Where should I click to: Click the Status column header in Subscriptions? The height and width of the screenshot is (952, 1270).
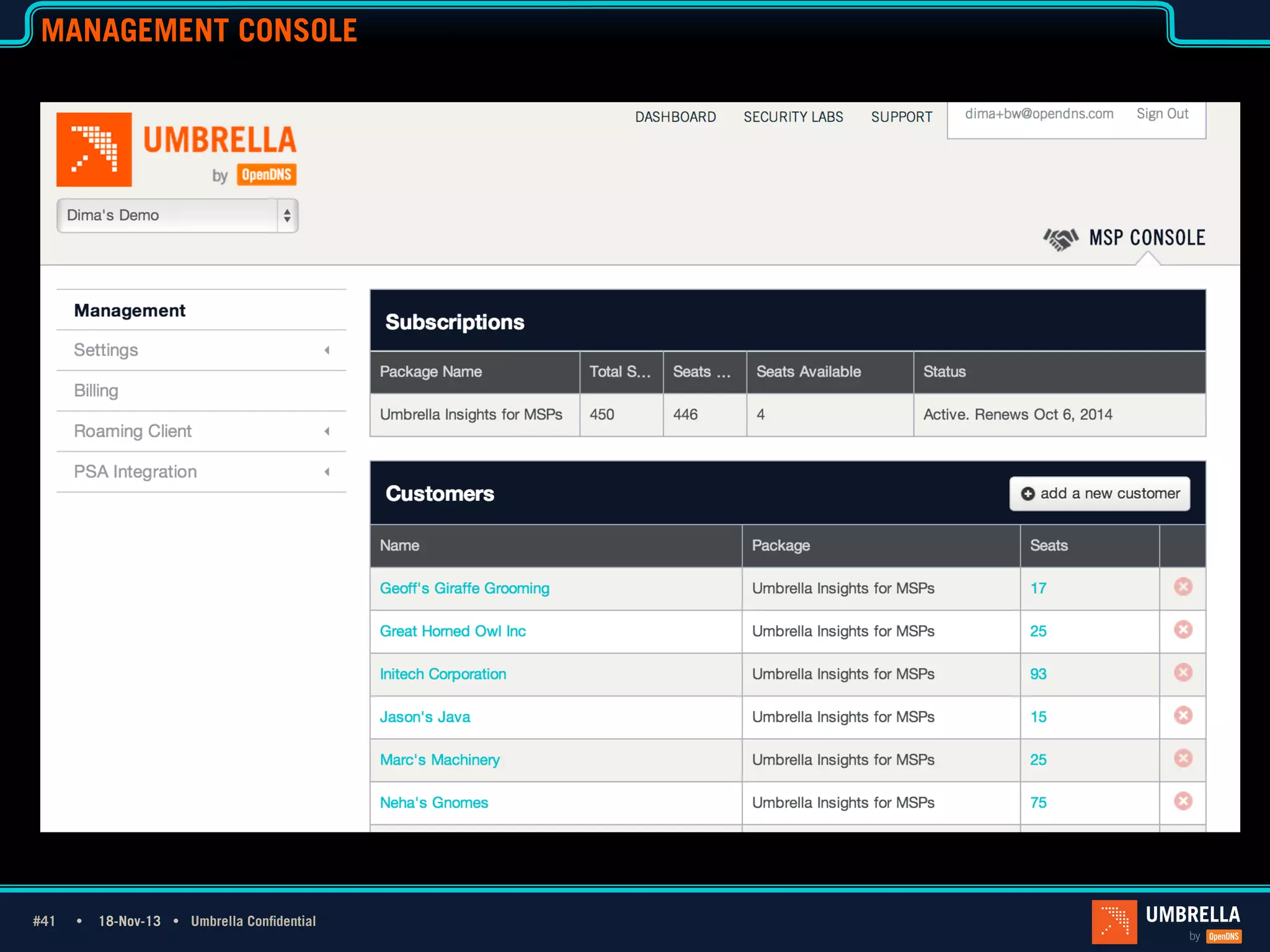coord(1060,372)
